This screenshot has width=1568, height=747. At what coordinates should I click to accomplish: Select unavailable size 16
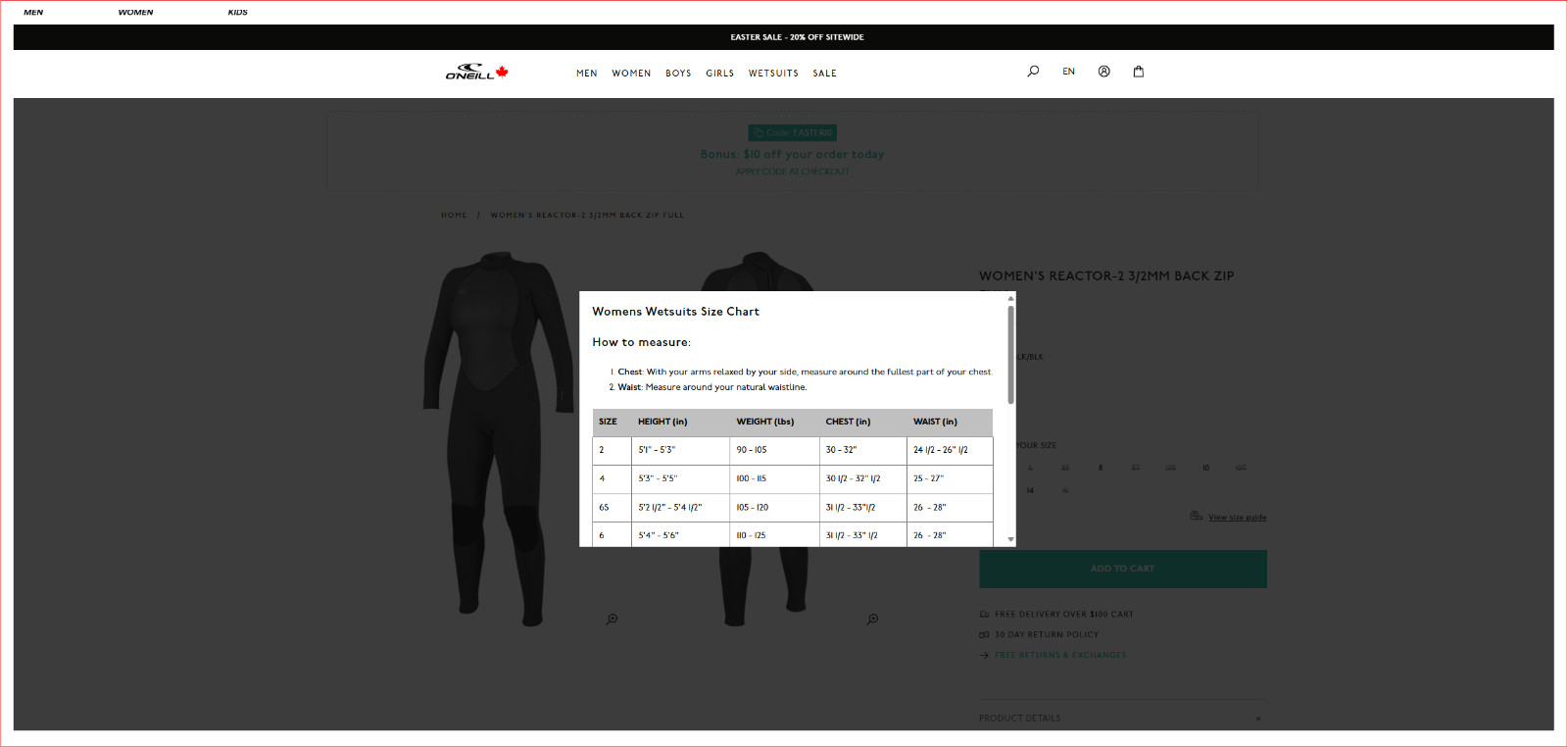pyautogui.click(x=1065, y=490)
